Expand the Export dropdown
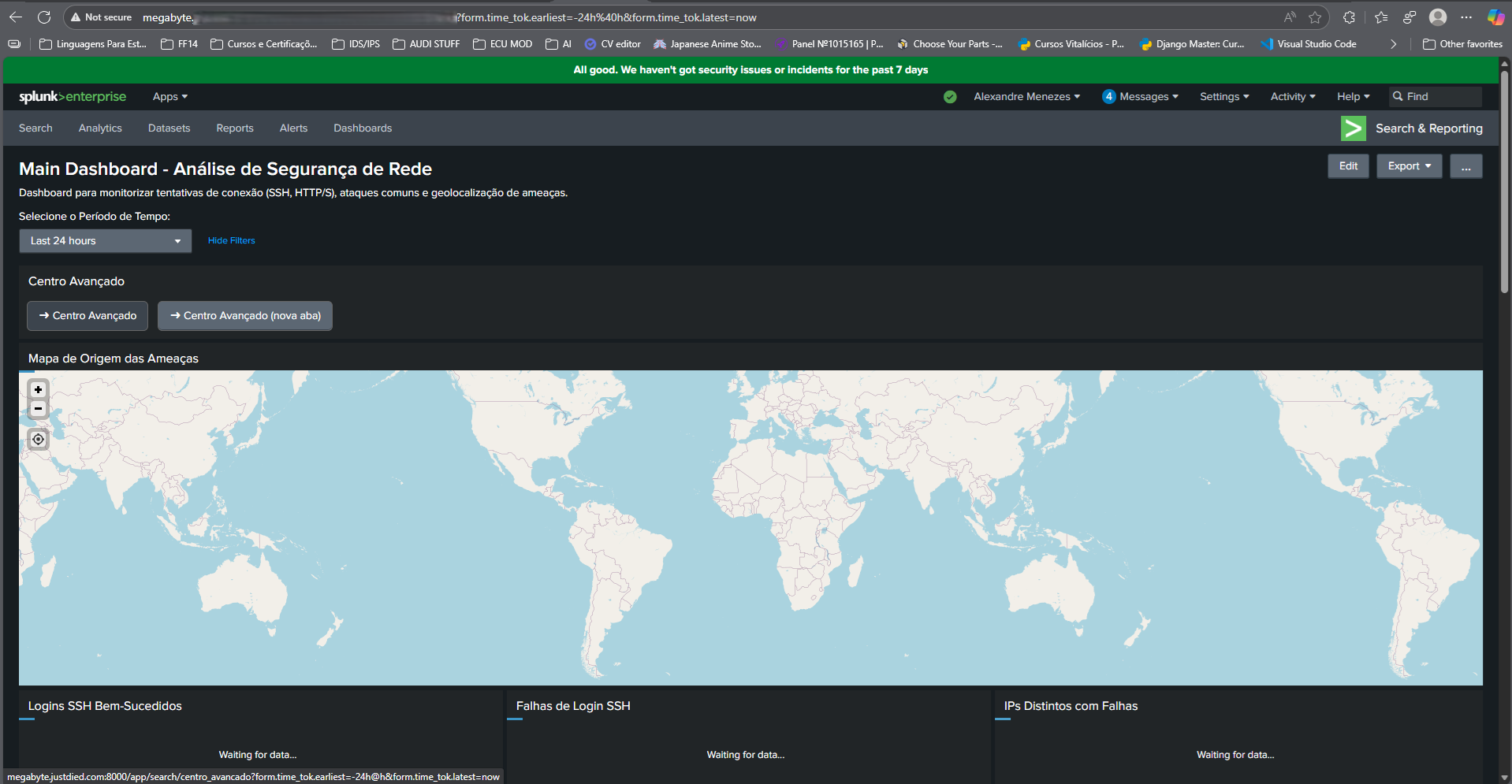This screenshot has width=1512, height=784. 1409,165
